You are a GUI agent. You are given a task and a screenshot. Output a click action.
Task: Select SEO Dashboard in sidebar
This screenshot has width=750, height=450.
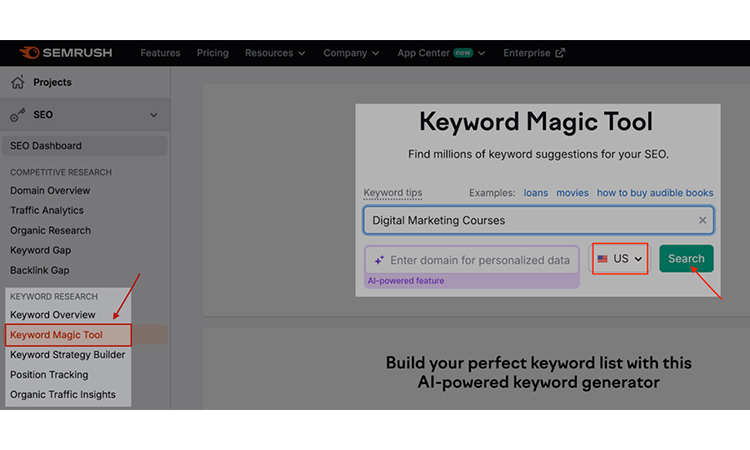pos(85,145)
